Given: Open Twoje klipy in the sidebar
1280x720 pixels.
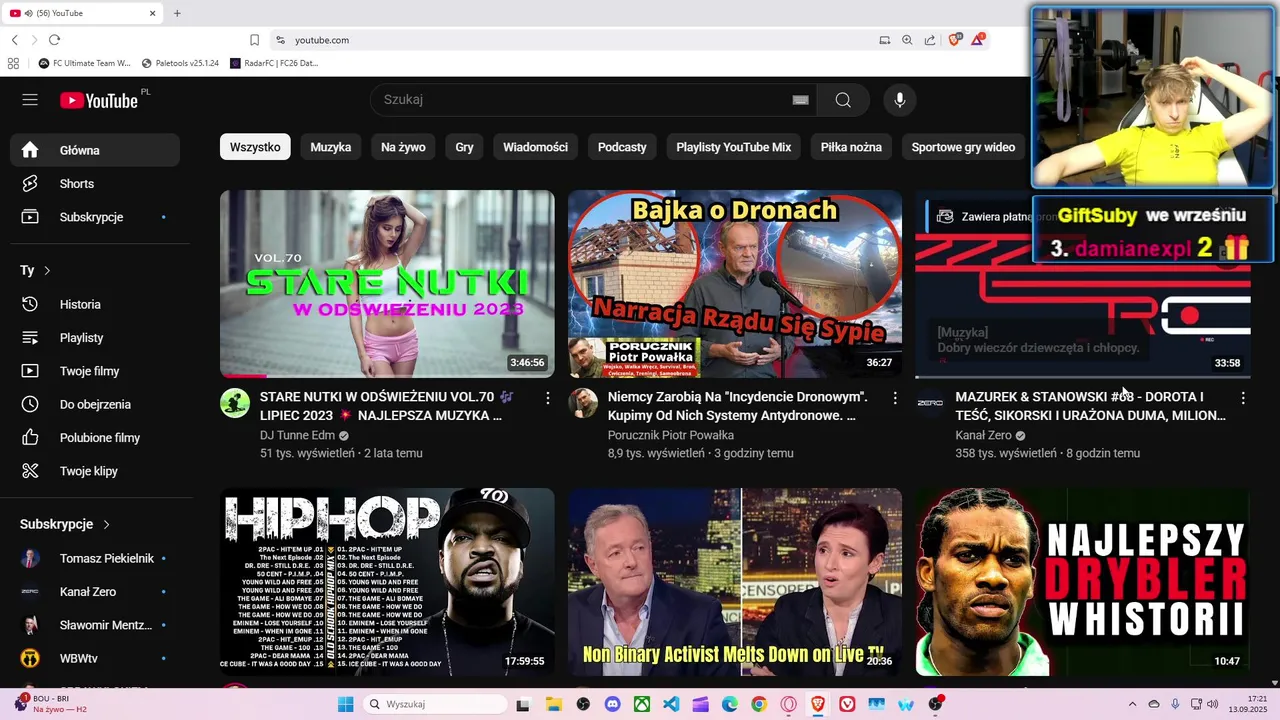Looking at the screenshot, I should [95, 471].
